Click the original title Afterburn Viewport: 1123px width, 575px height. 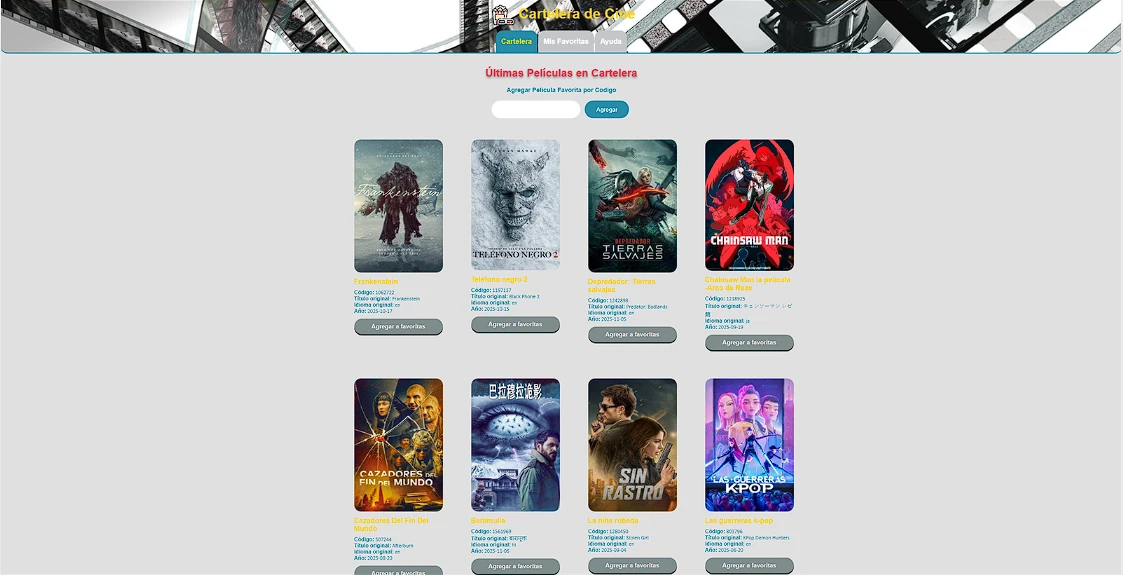403,546
